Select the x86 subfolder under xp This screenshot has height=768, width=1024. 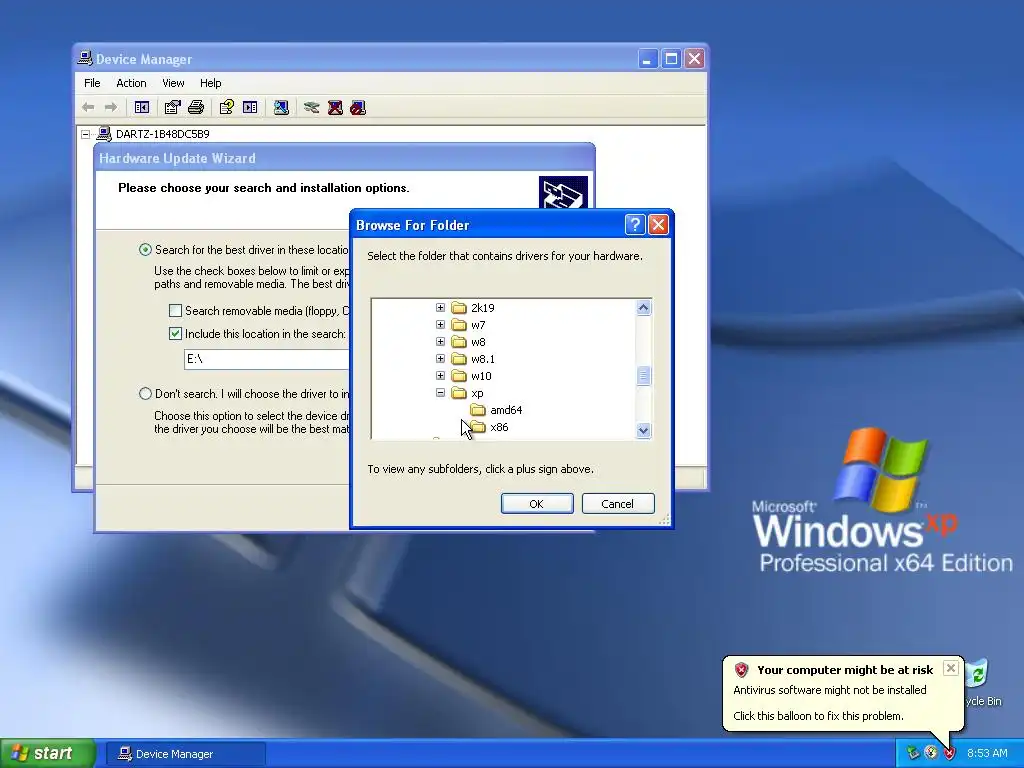point(499,427)
